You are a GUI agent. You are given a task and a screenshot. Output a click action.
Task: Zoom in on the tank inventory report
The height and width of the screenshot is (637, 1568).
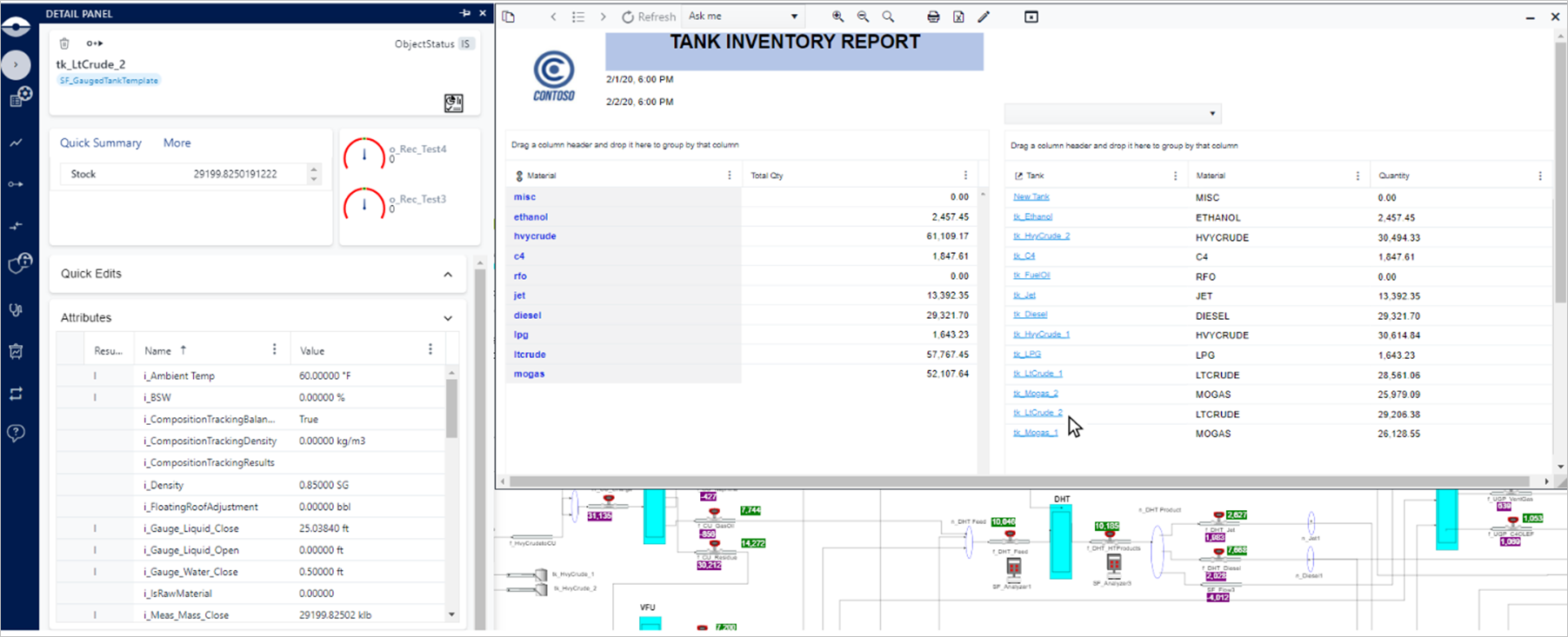(x=837, y=17)
